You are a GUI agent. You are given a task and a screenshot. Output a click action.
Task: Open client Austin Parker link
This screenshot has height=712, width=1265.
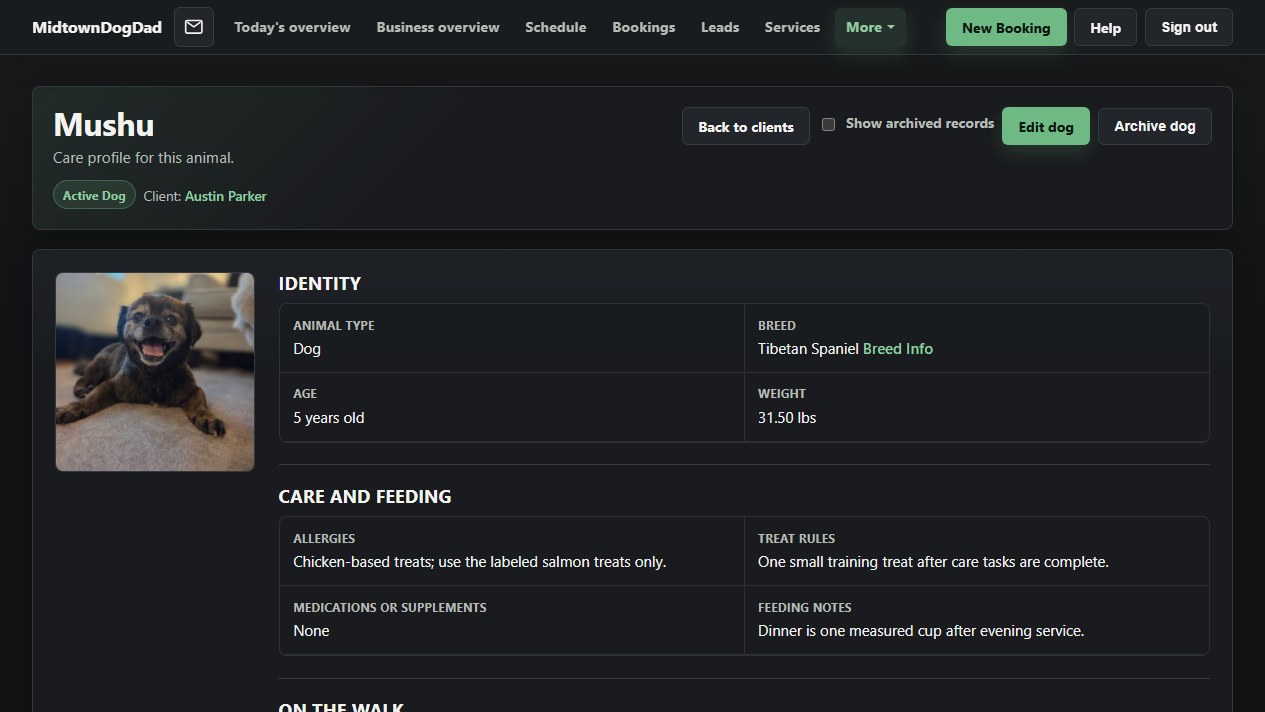(226, 196)
